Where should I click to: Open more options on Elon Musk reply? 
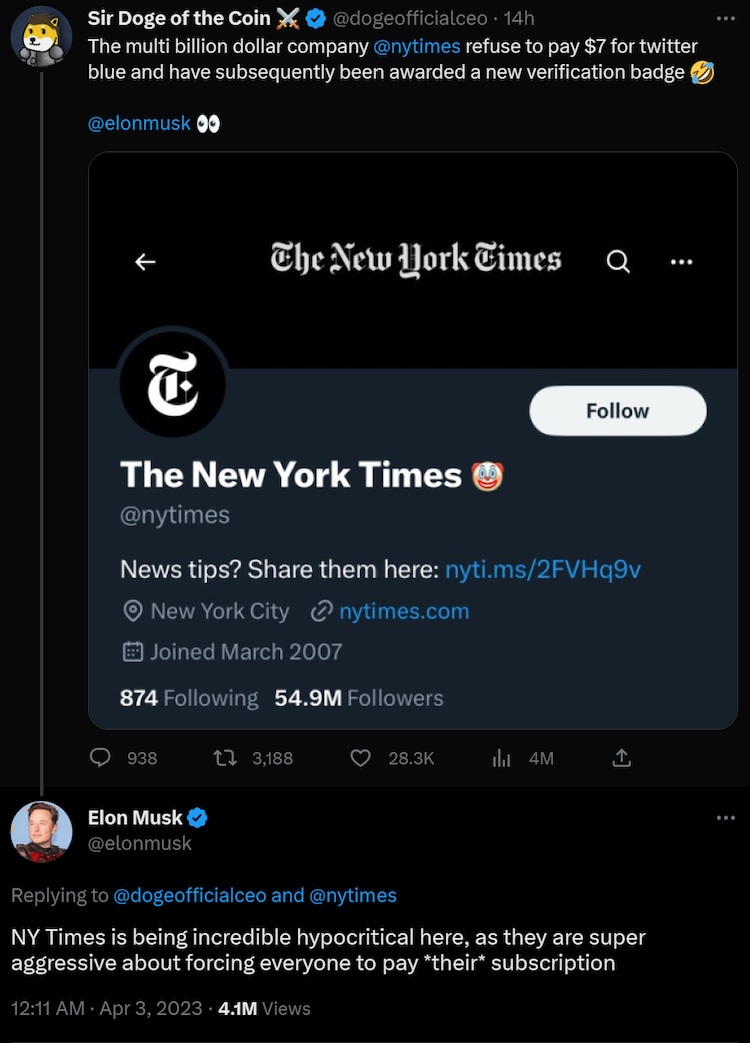(725, 818)
